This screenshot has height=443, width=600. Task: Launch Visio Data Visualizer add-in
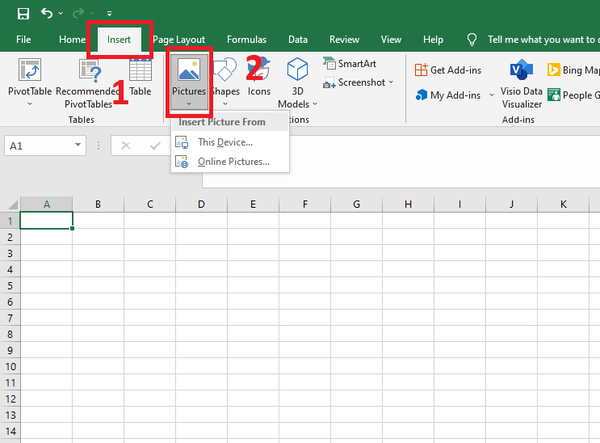click(x=521, y=83)
